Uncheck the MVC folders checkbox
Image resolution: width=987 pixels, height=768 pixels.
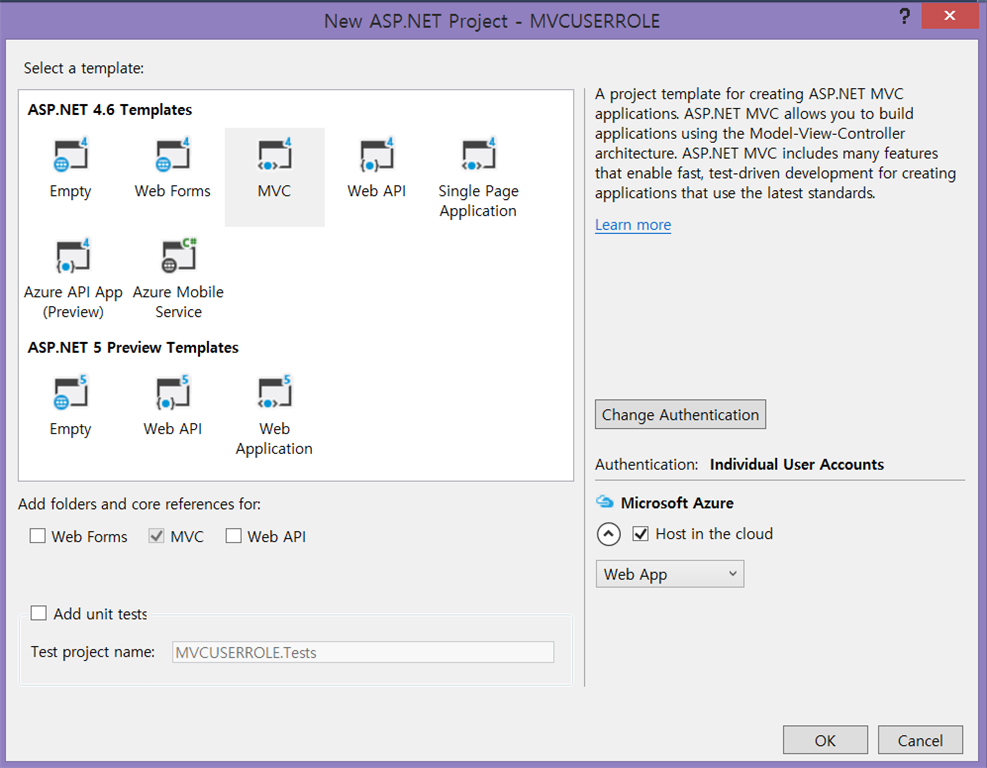(156, 536)
